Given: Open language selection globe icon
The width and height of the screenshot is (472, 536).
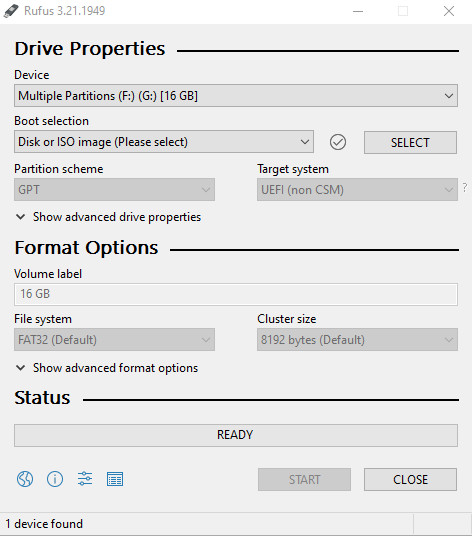Looking at the screenshot, I should pyautogui.click(x=25, y=479).
